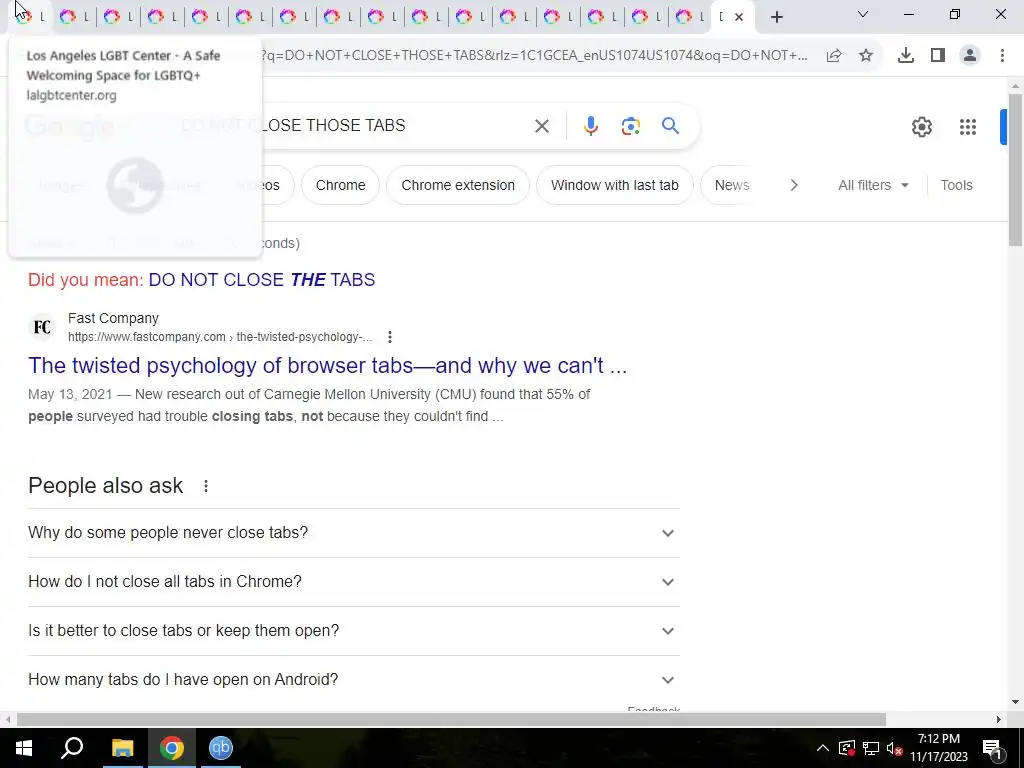Open the All filters dropdown
This screenshot has height=768, width=1024.
(x=873, y=185)
